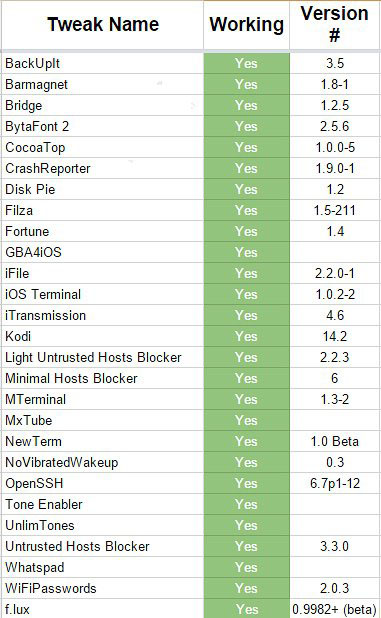Select the Tweak Name column header

[102, 25]
